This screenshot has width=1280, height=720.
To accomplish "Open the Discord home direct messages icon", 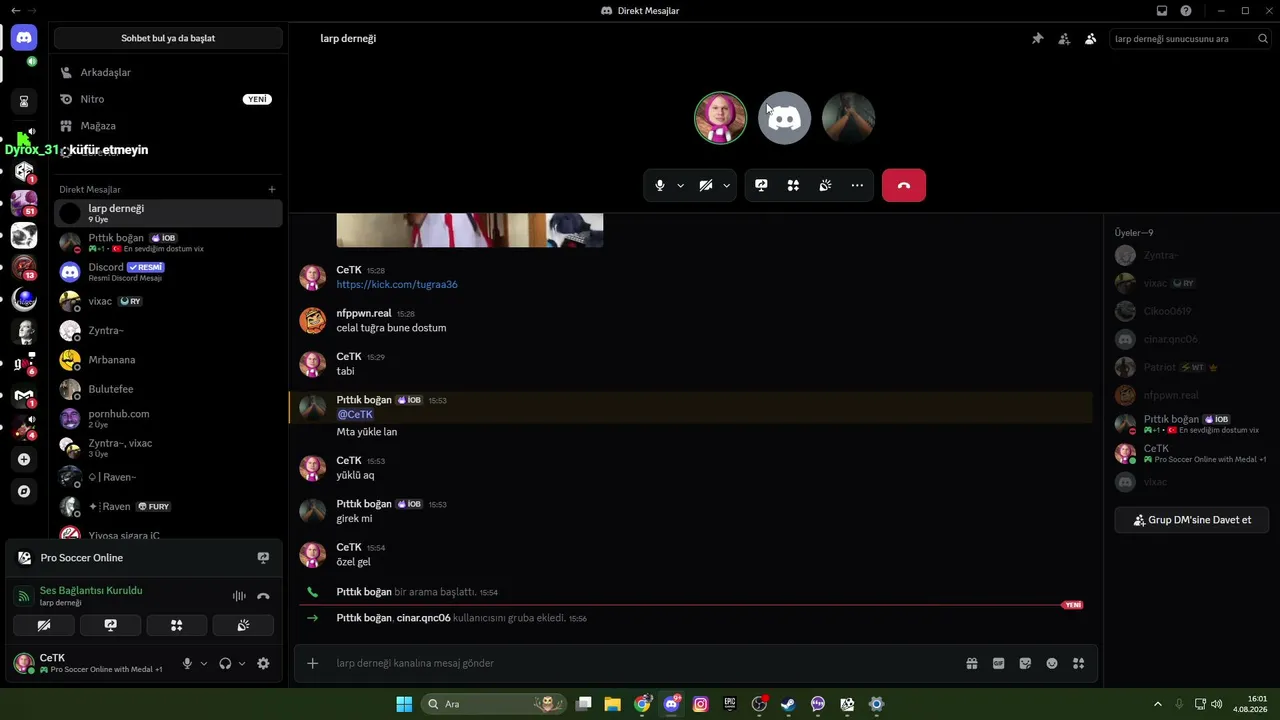I will coord(24,38).
